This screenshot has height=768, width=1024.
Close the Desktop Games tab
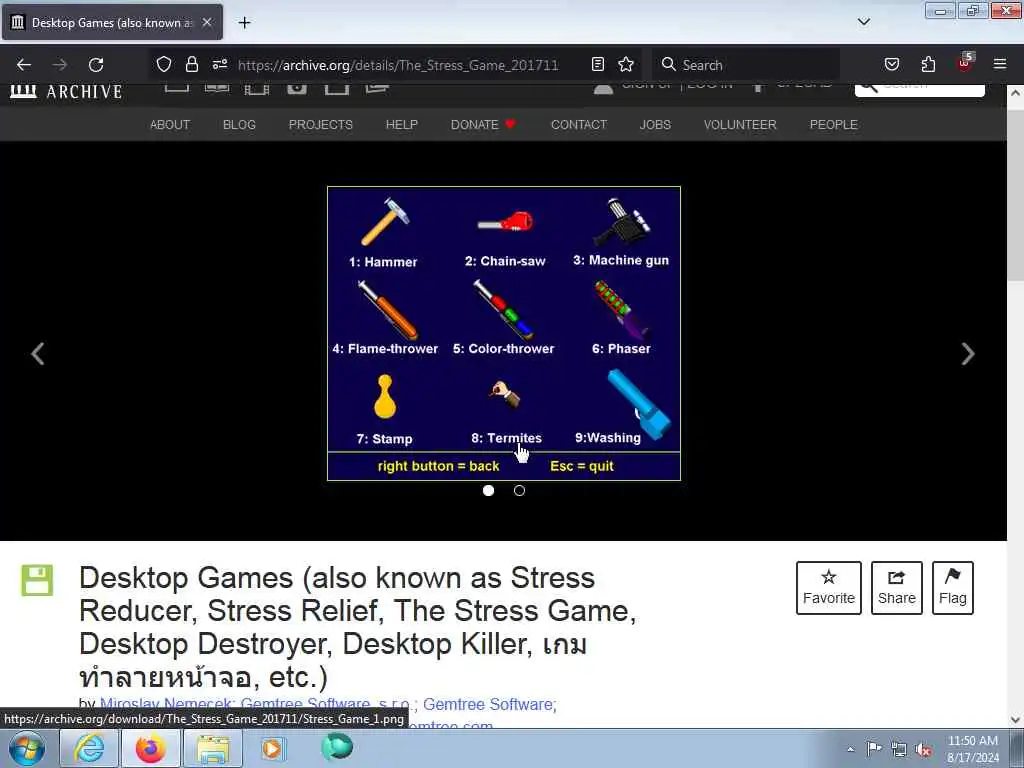[207, 22]
